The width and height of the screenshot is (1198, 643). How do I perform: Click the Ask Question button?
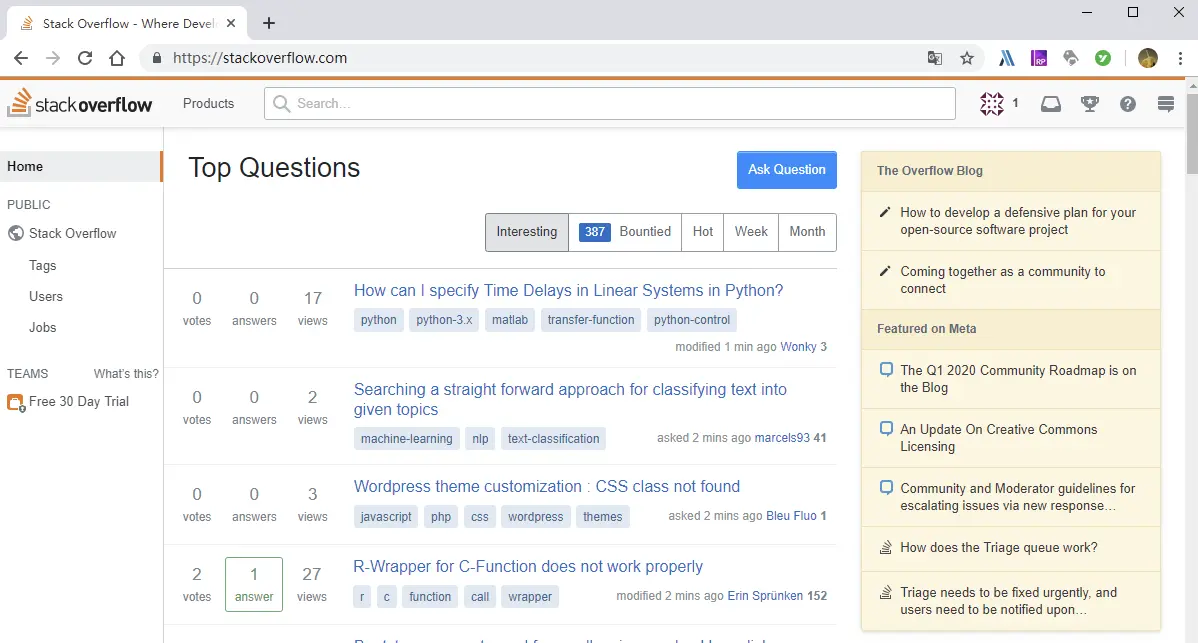click(x=786, y=170)
